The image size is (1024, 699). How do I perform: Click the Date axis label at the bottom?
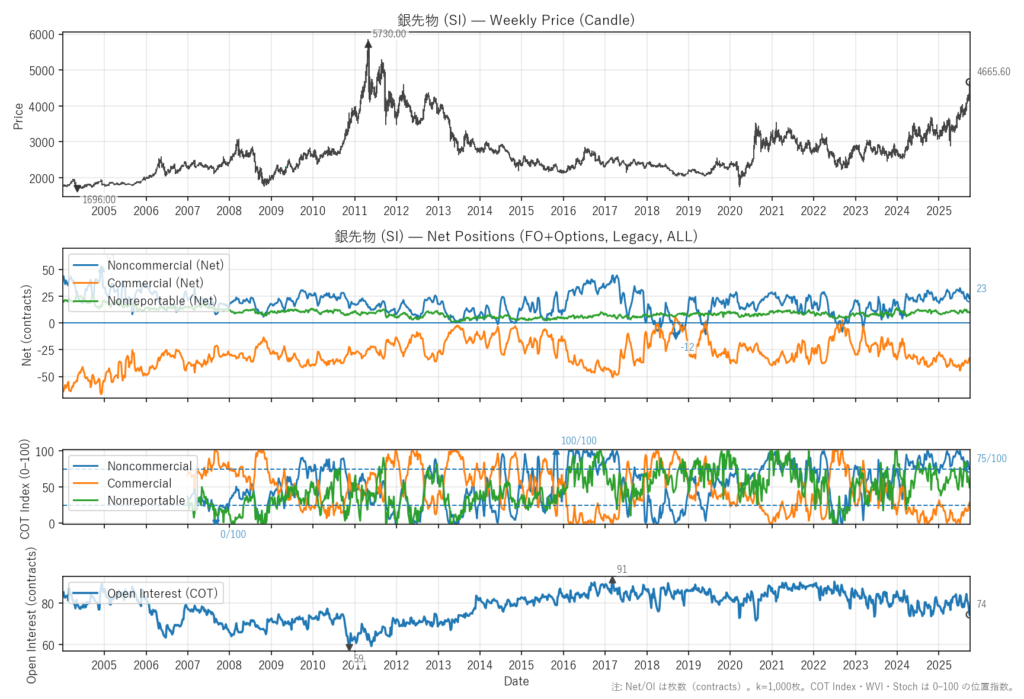coord(516,681)
